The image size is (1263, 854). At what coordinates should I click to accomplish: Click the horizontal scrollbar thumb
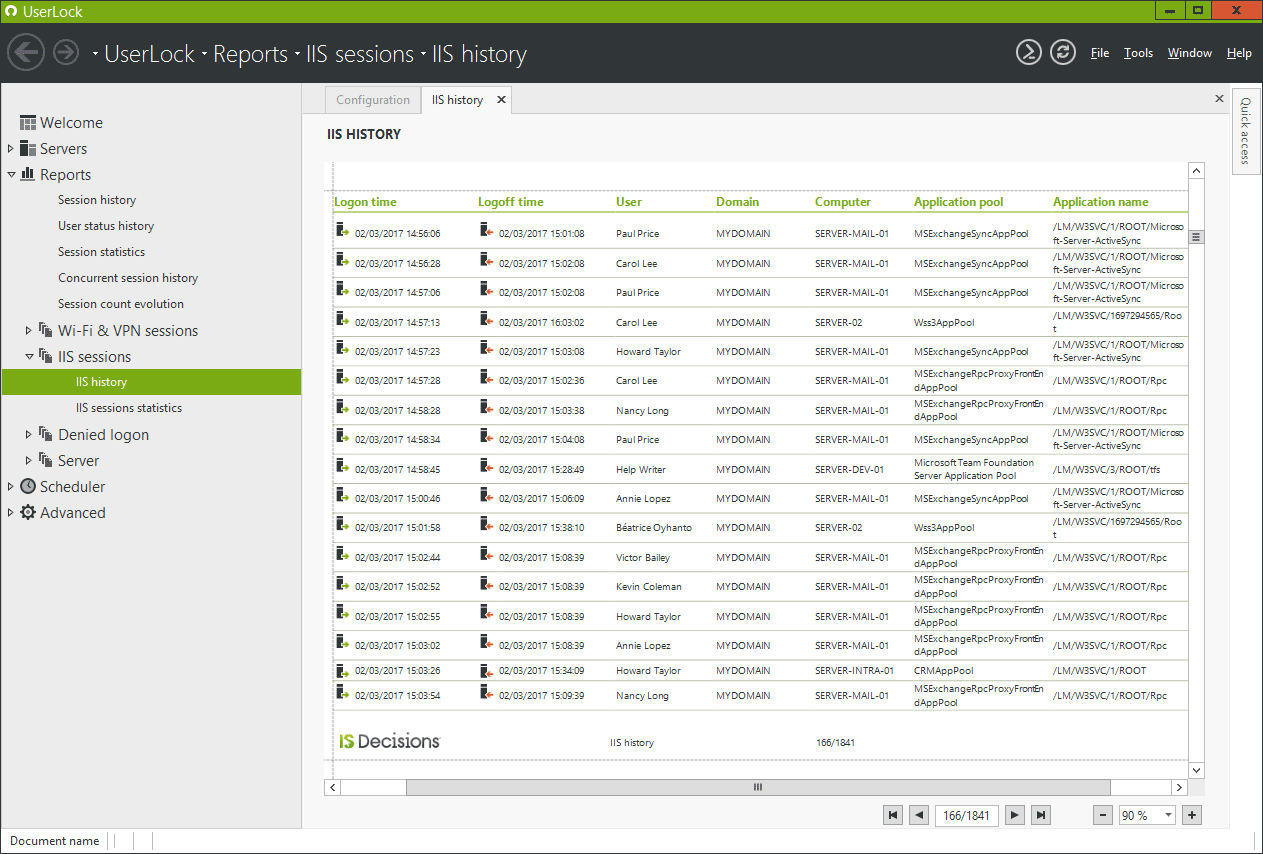click(x=758, y=788)
